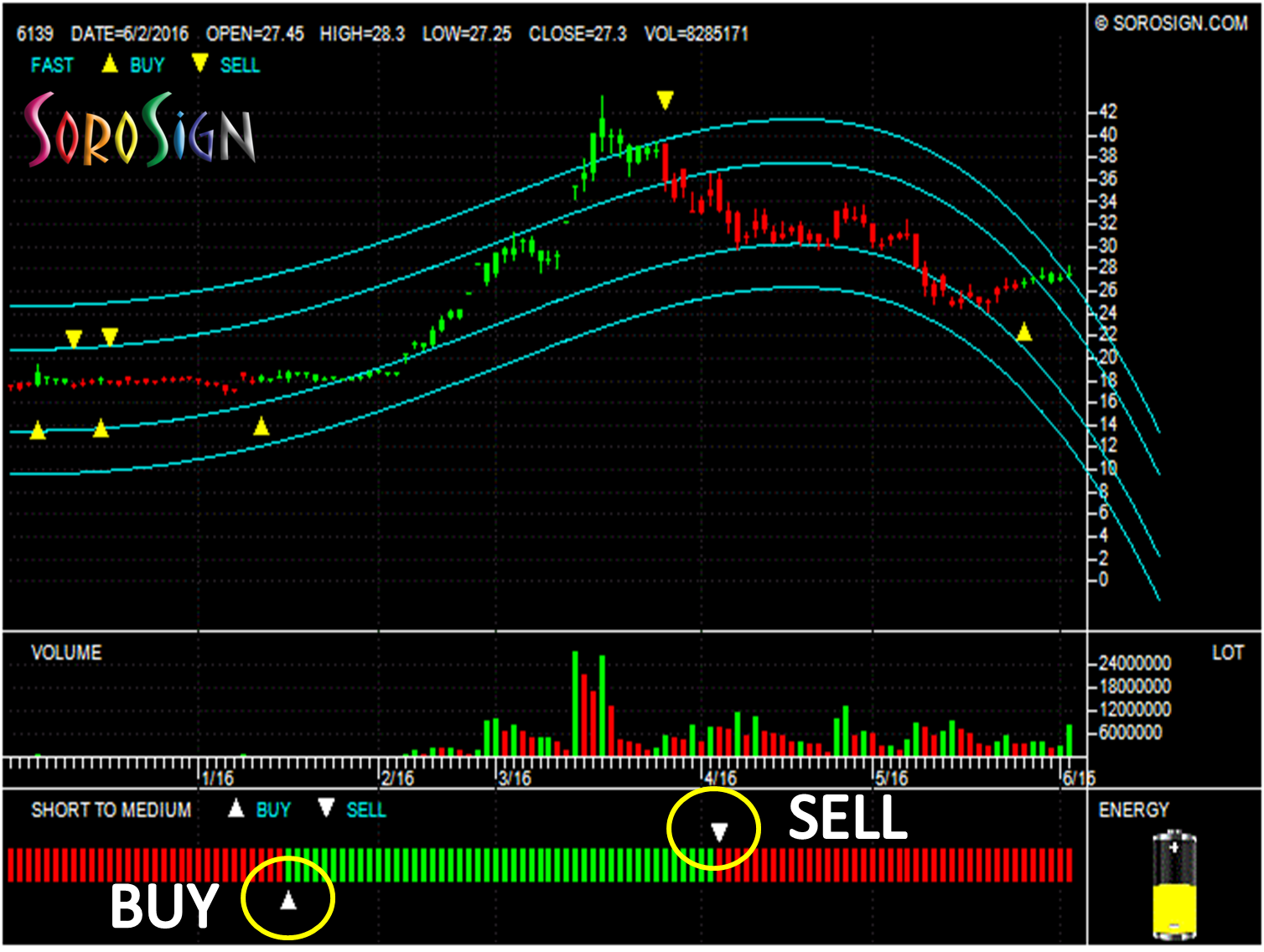Viewport: 1264px width, 952px height.
Task: Click the 12000000 volume axis label
Action: 1134,710
